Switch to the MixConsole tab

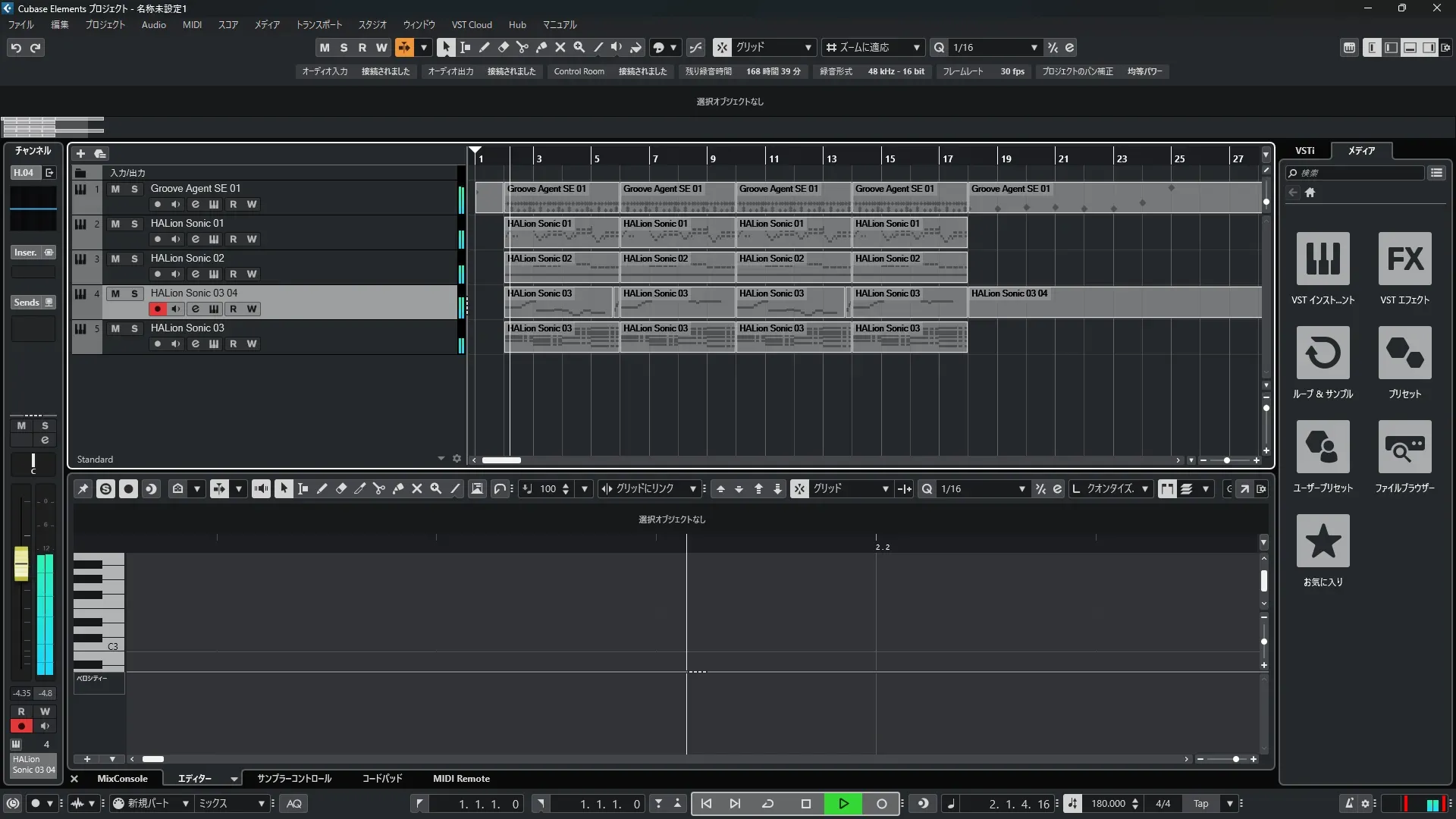[x=122, y=779]
